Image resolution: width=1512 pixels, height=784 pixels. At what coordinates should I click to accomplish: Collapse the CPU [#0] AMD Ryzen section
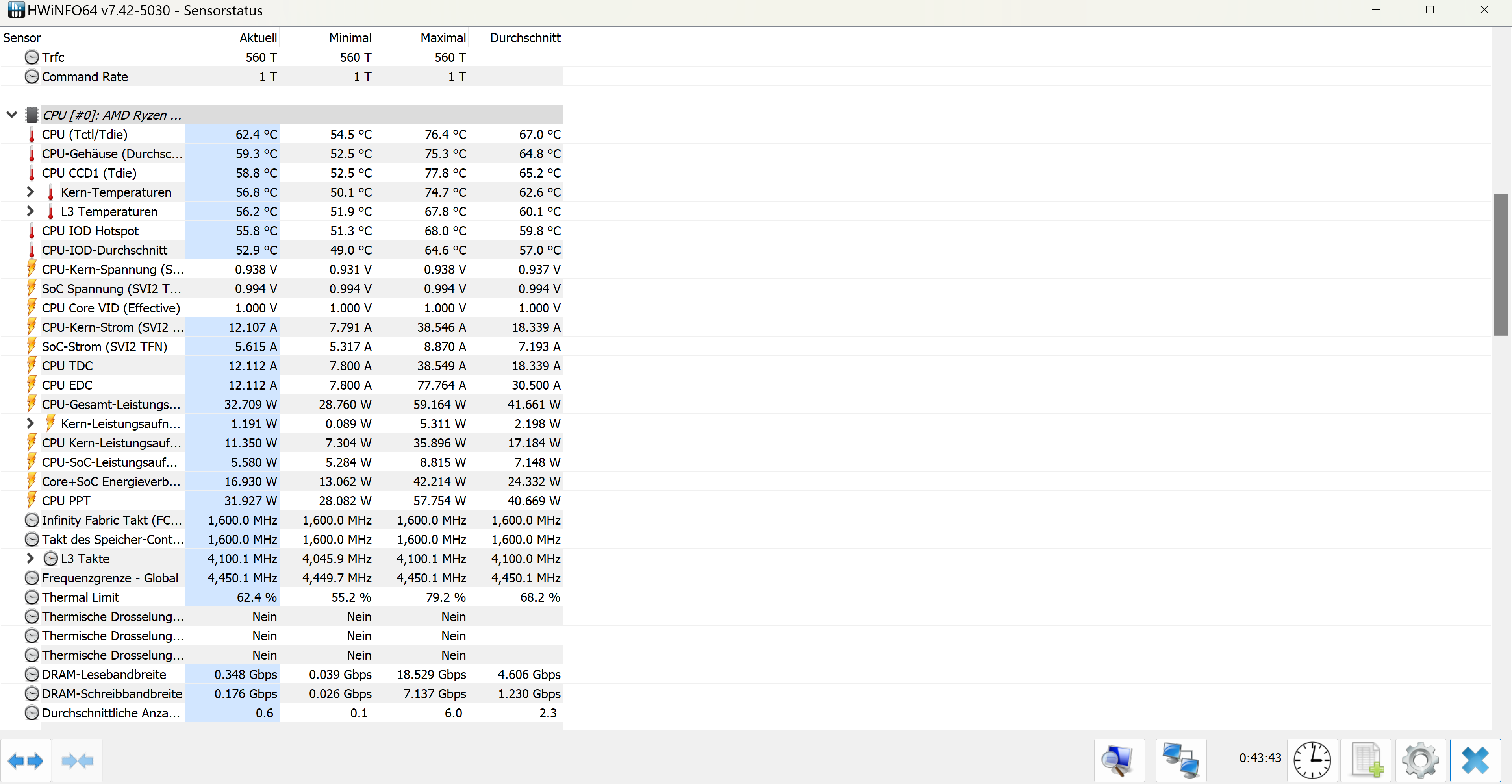(12, 115)
